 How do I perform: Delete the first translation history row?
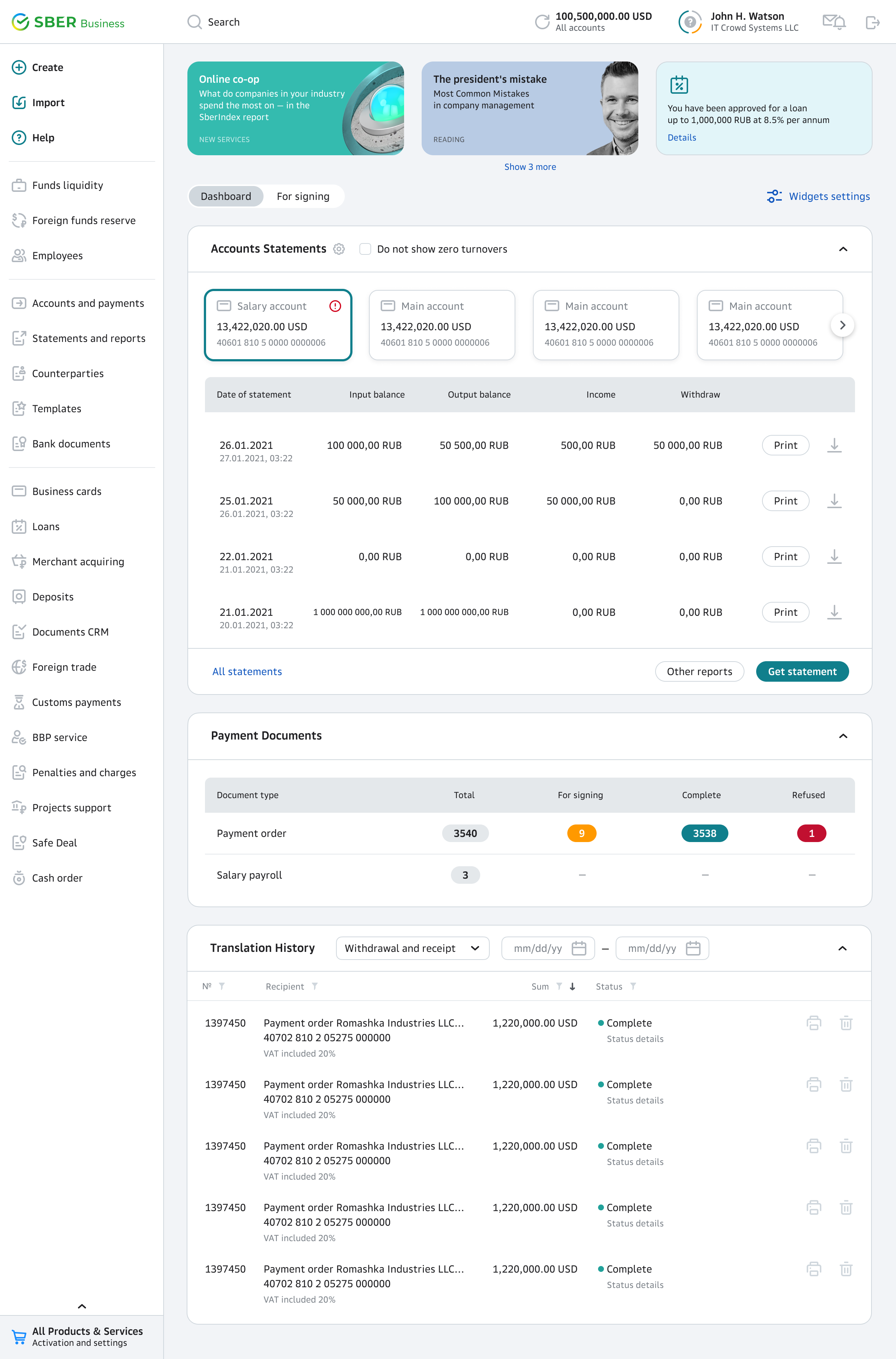point(846,1023)
